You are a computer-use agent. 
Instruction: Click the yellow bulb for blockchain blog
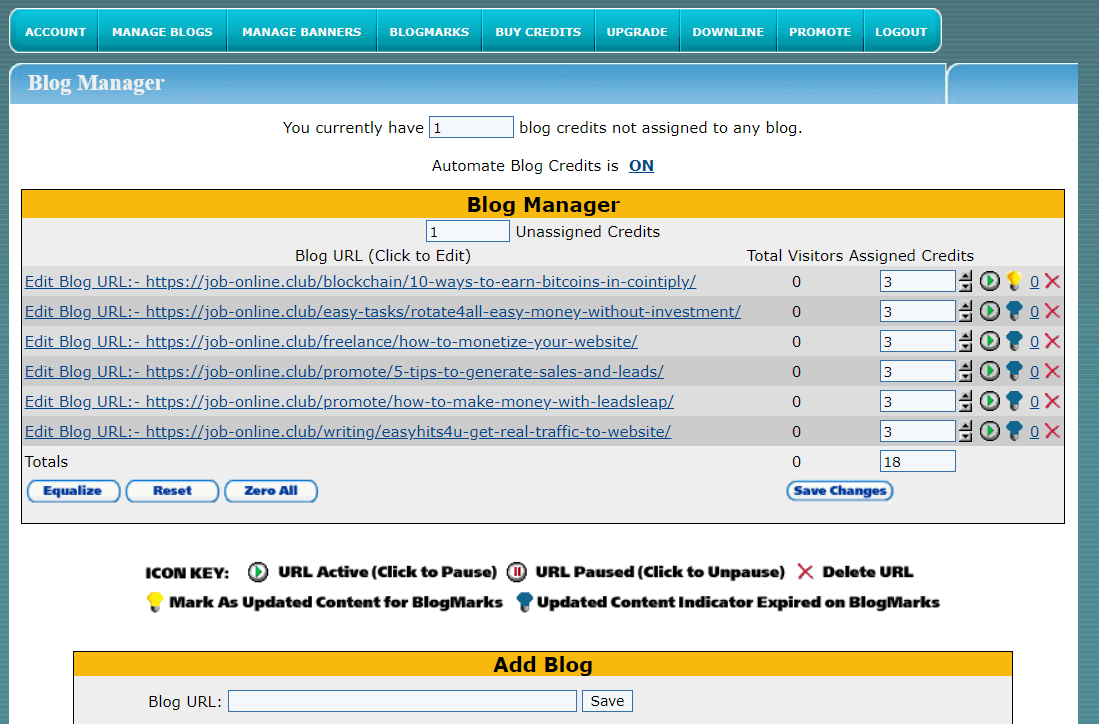pyautogui.click(x=1014, y=281)
